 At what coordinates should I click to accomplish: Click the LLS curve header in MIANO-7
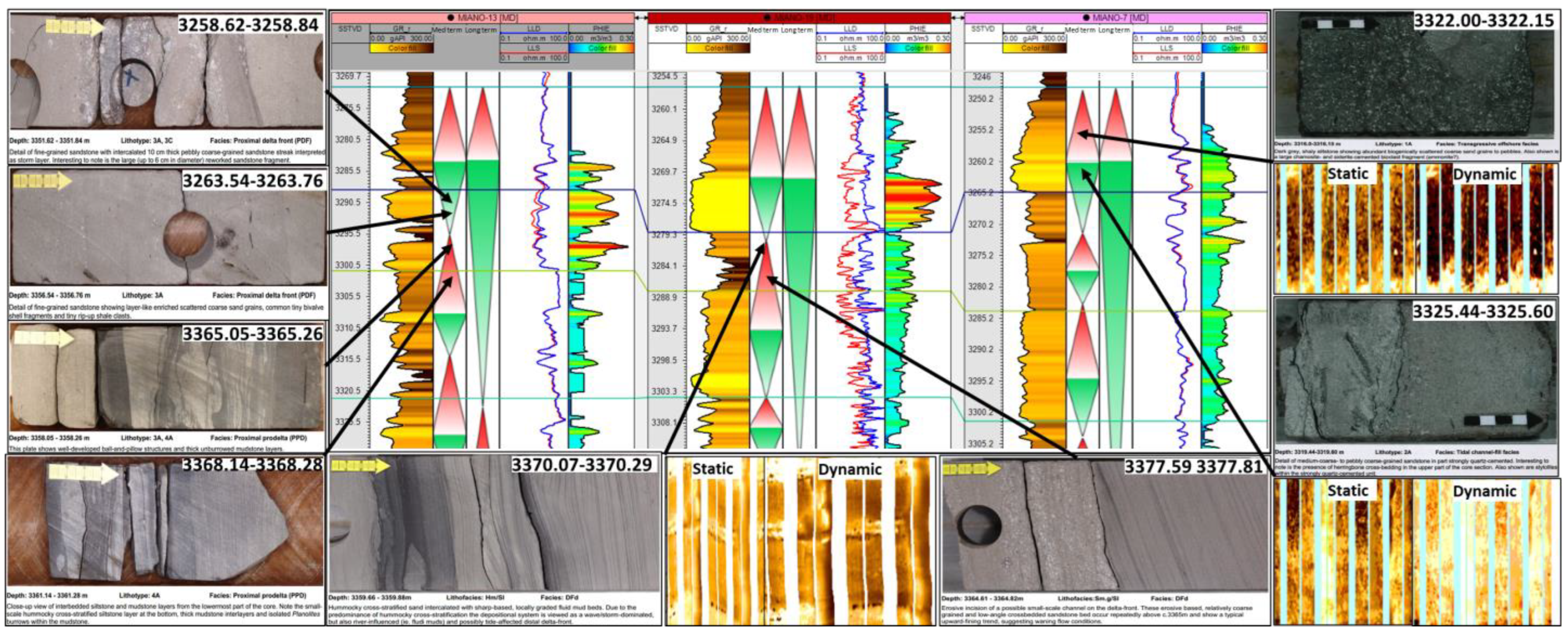pyautogui.click(x=1166, y=48)
